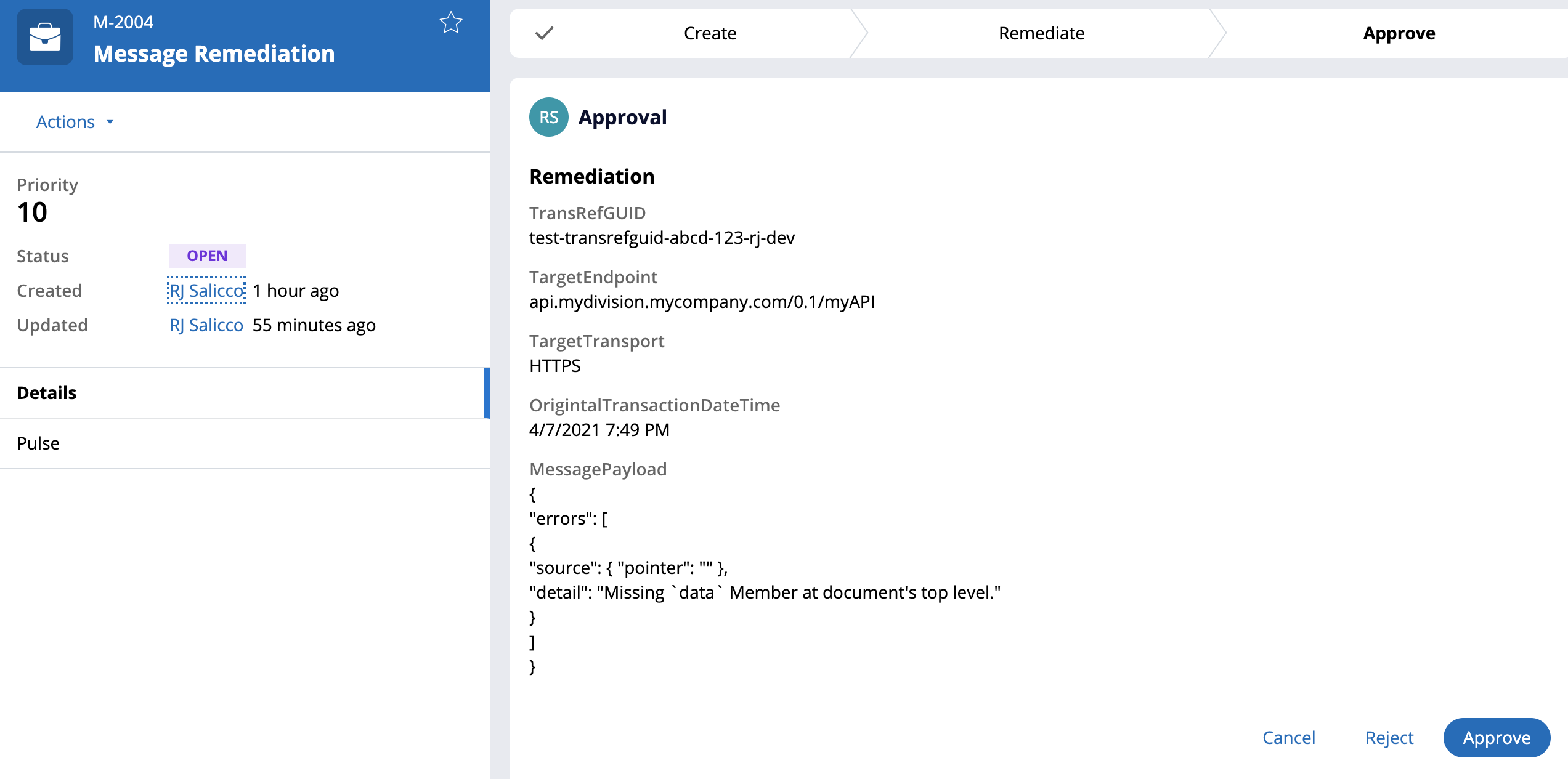Image resolution: width=1568 pixels, height=779 pixels.
Task: Click the M-2004 case ID
Action: [x=123, y=22]
